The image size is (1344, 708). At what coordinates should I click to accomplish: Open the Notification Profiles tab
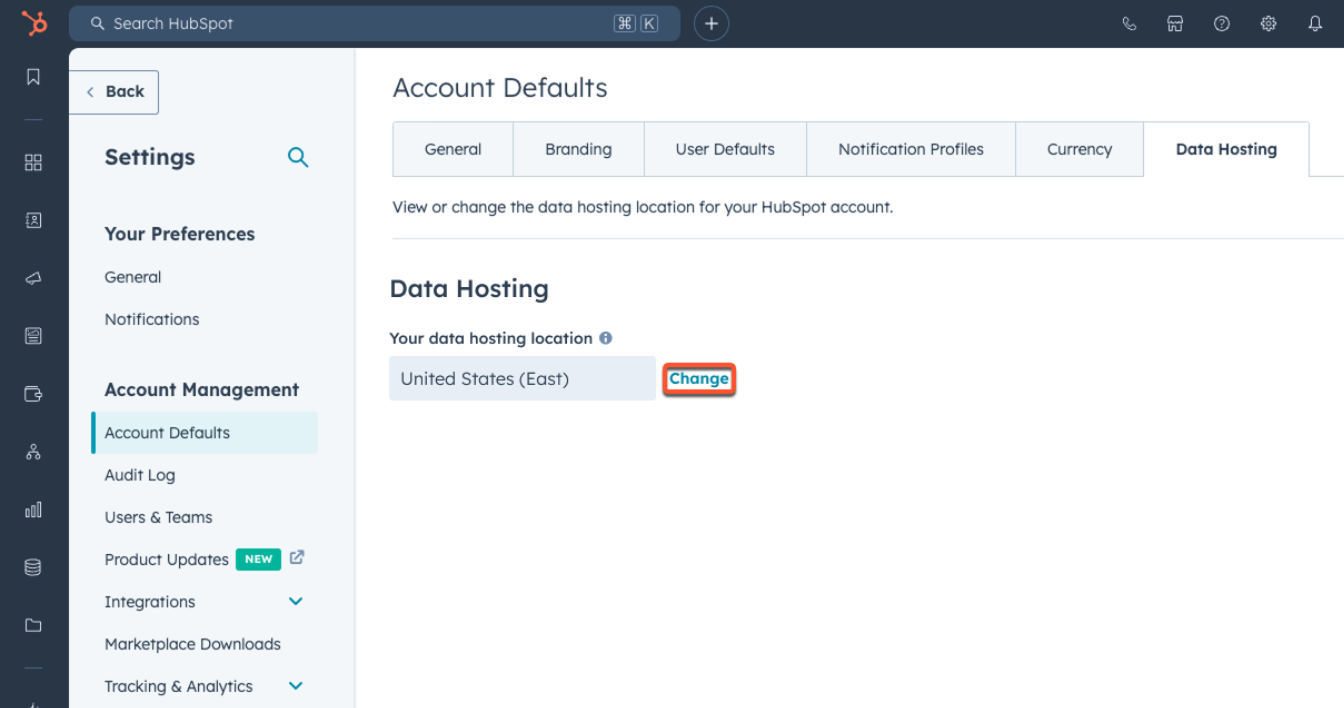pyautogui.click(x=911, y=149)
